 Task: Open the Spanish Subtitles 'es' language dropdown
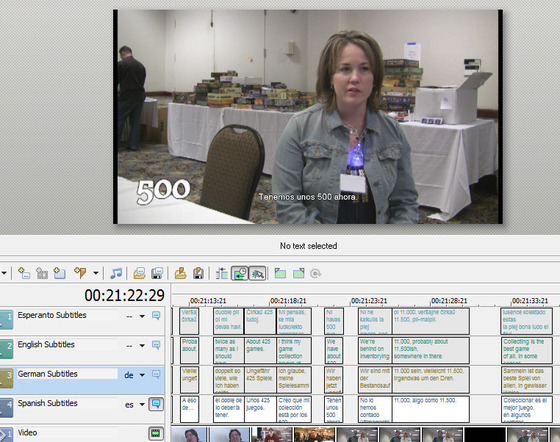(142, 405)
